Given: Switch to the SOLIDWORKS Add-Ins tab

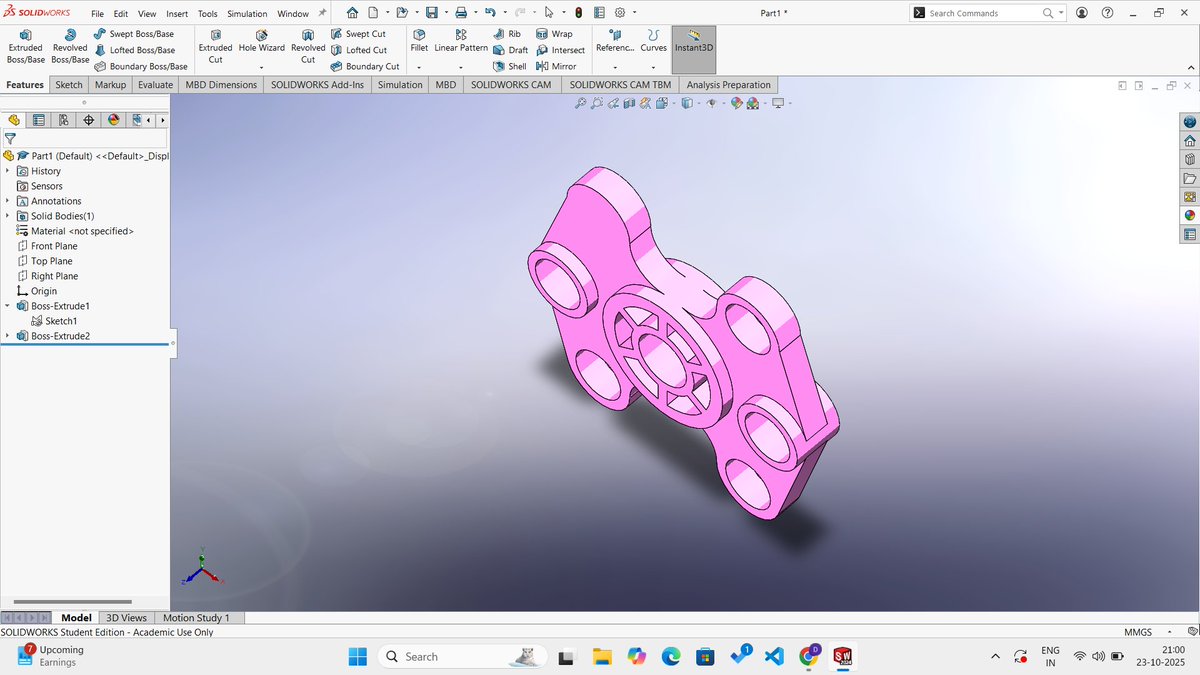Looking at the screenshot, I should pyautogui.click(x=317, y=85).
